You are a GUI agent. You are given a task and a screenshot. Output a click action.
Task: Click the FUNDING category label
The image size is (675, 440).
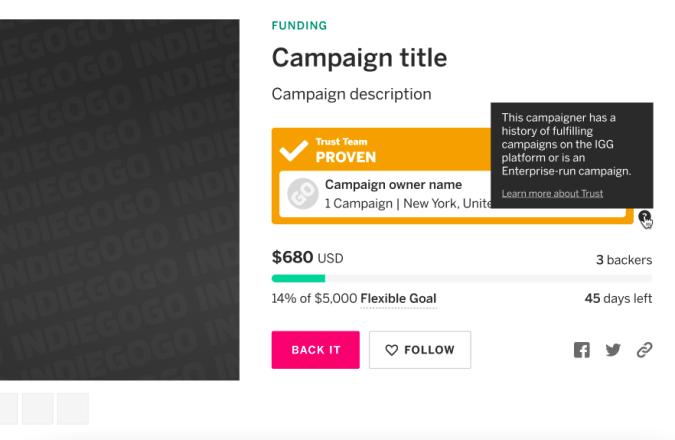(299, 25)
